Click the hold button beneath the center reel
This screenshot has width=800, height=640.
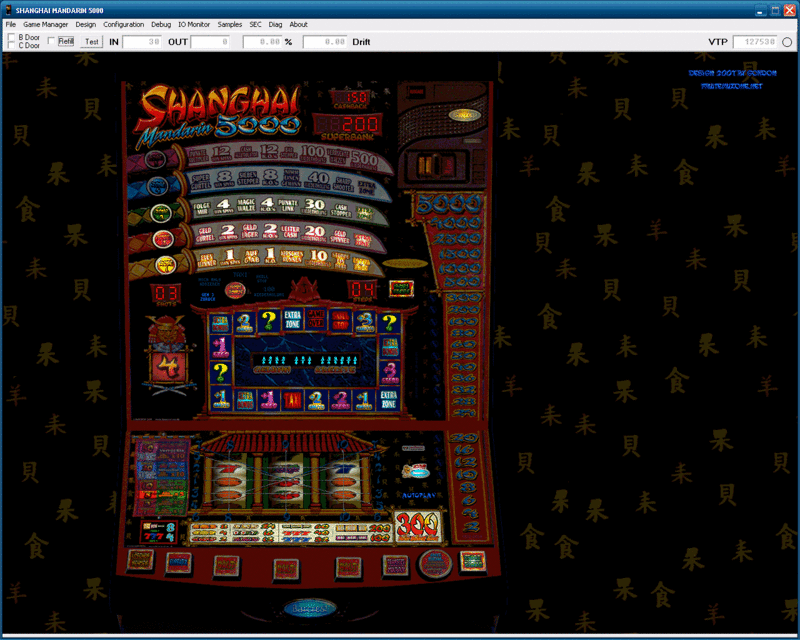click(x=286, y=569)
